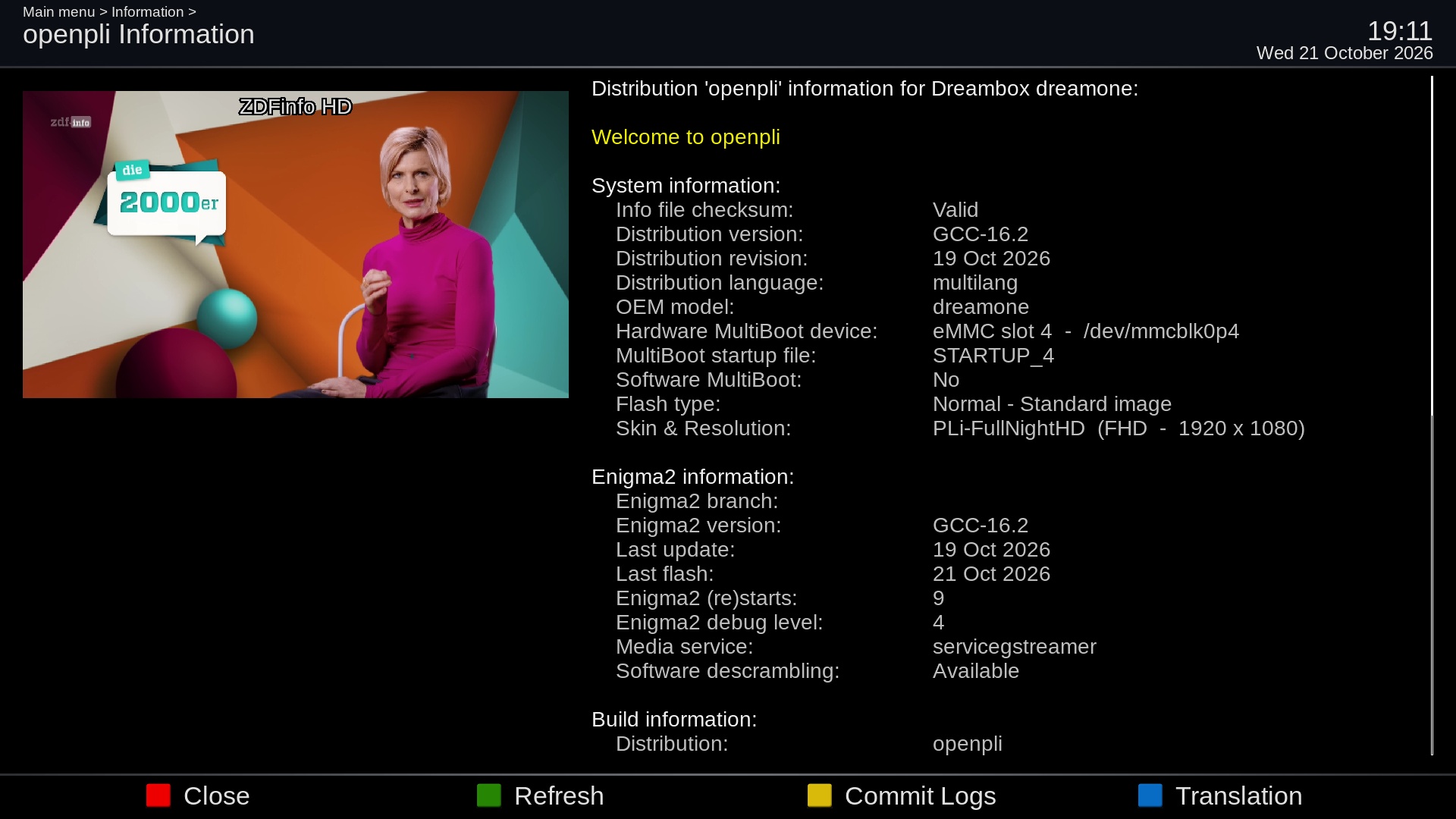Click the PLi-FullNightHD skin value

click(x=1119, y=428)
